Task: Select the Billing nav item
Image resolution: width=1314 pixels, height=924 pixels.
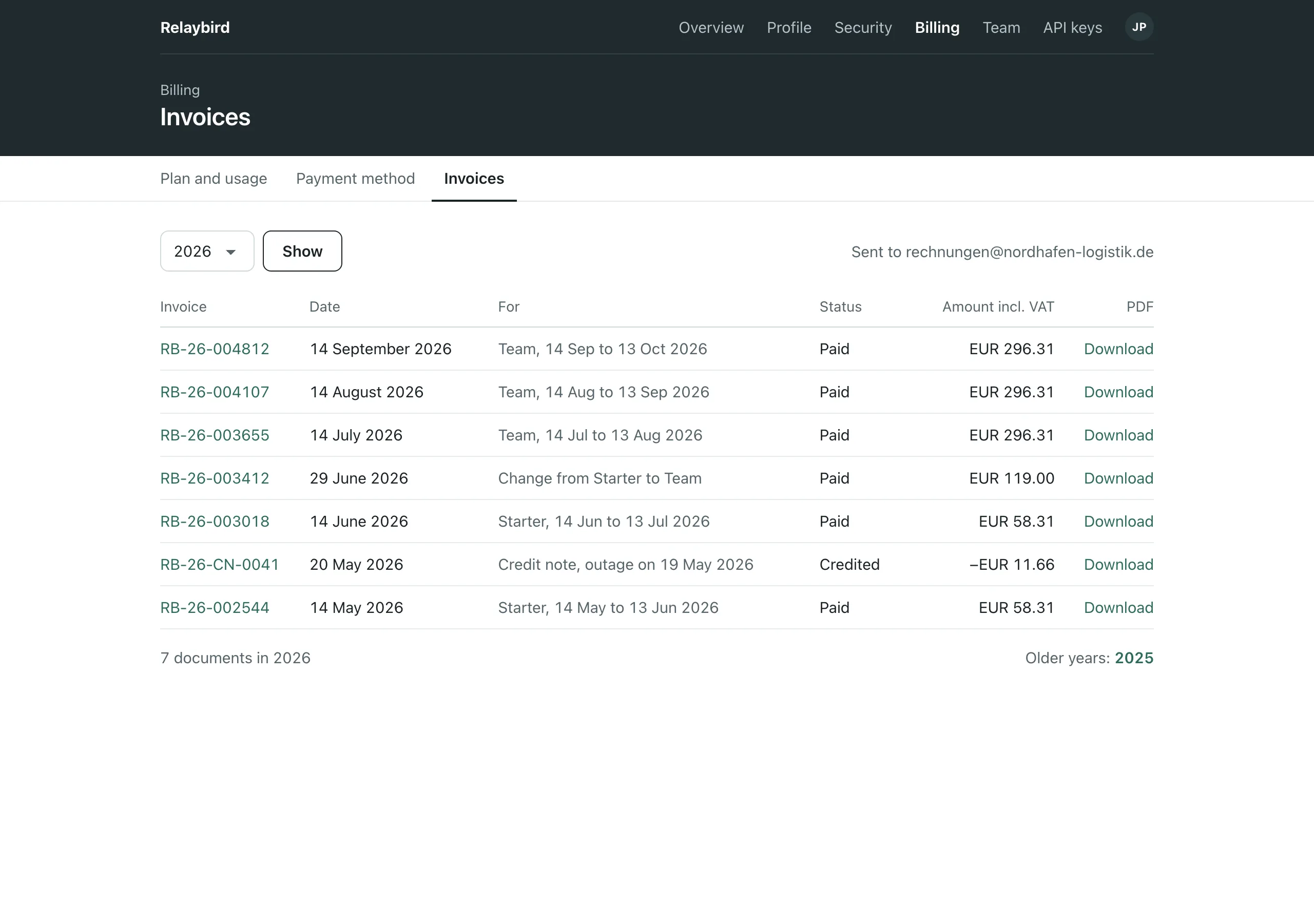Action: [x=937, y=28]
